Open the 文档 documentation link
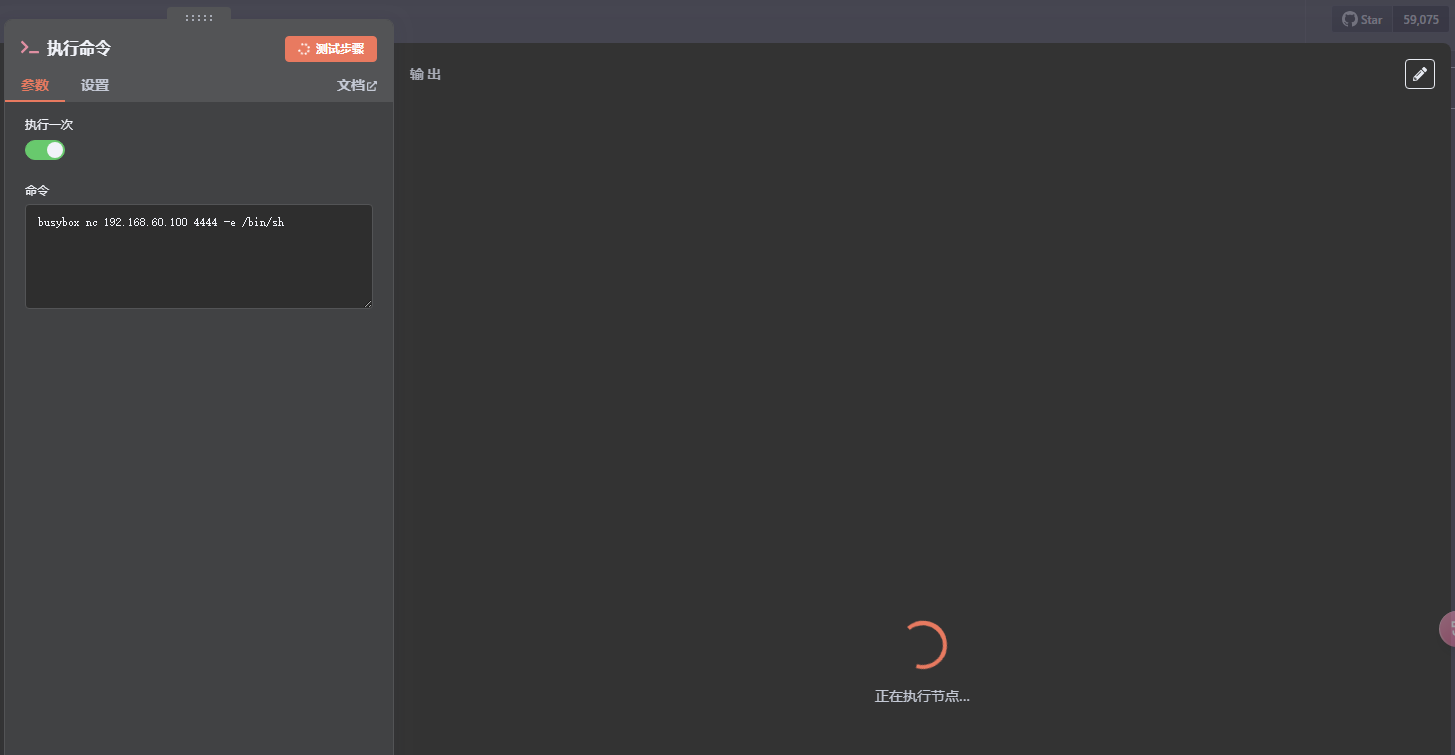Viewport: 1455px width, 755px height. tap(351, 86)
